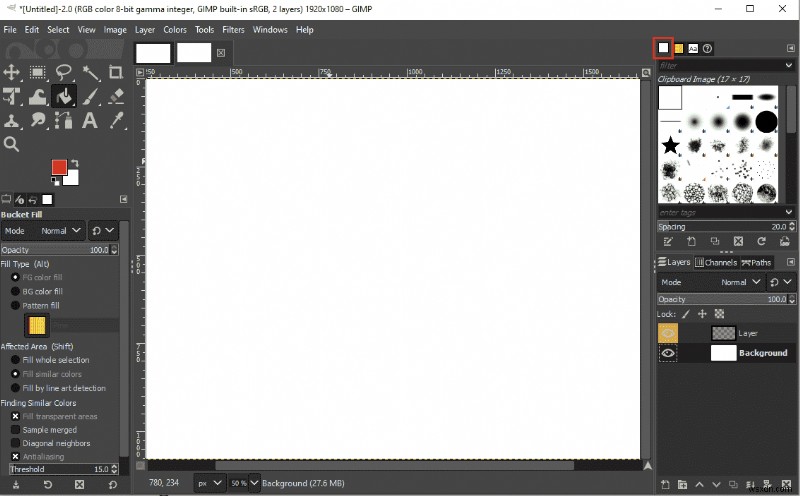The width and height of the screenshot is (800, 496).
Task: Reset colors to default black and white
Action: (55, 181)
